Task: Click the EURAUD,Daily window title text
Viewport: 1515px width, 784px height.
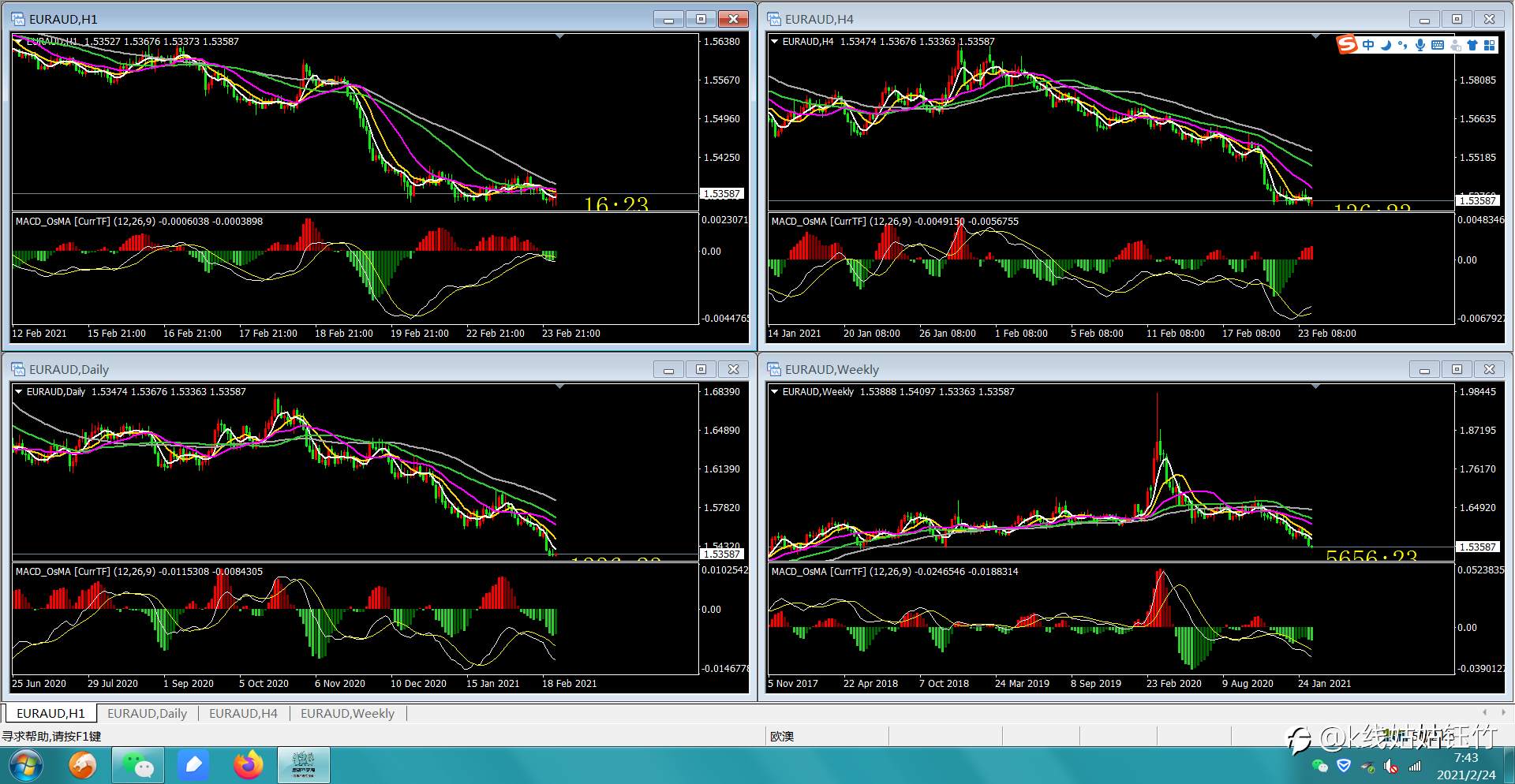Action: [69, 369]
